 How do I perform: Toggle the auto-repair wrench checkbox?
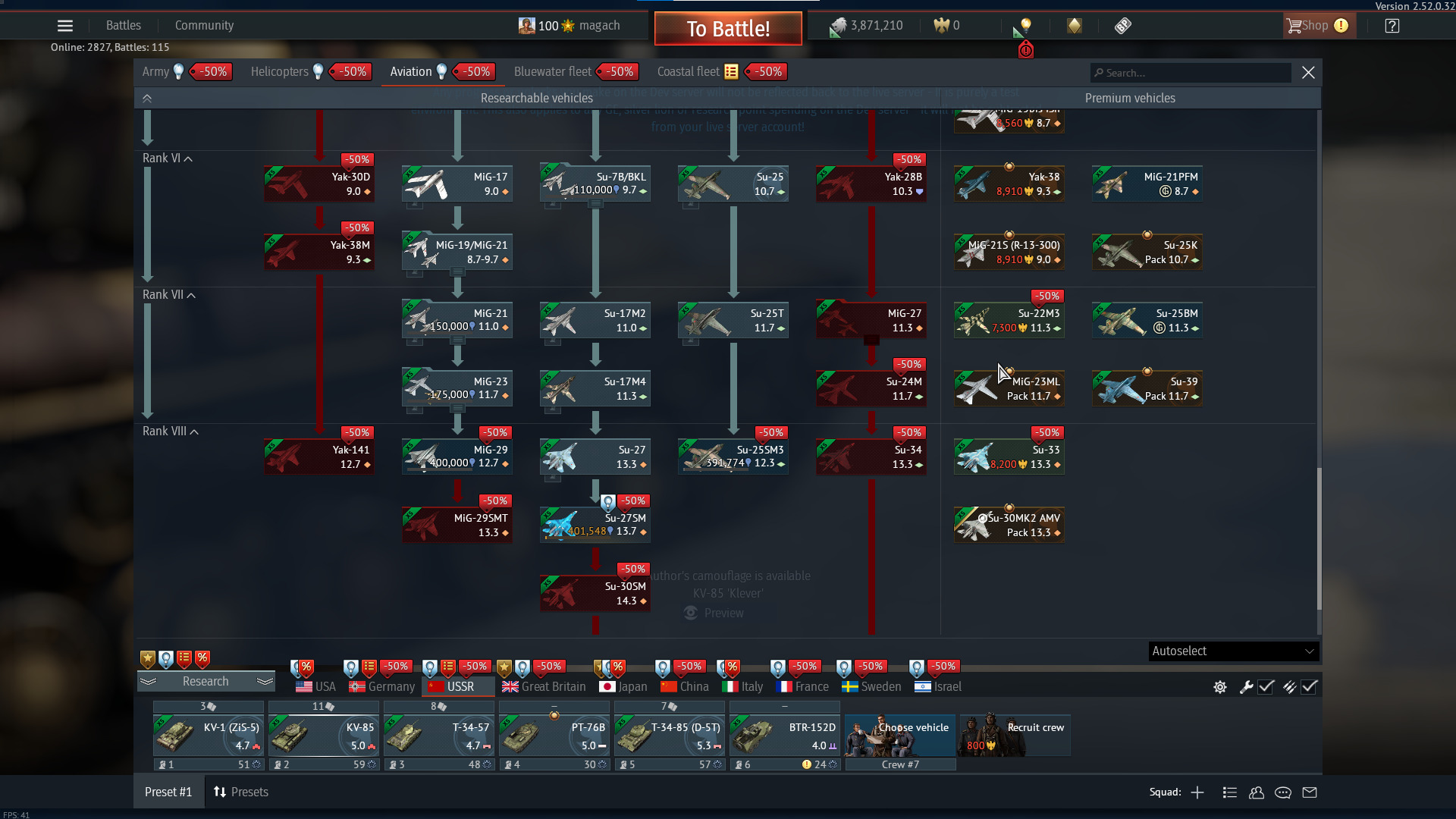tap(1266, 687)
